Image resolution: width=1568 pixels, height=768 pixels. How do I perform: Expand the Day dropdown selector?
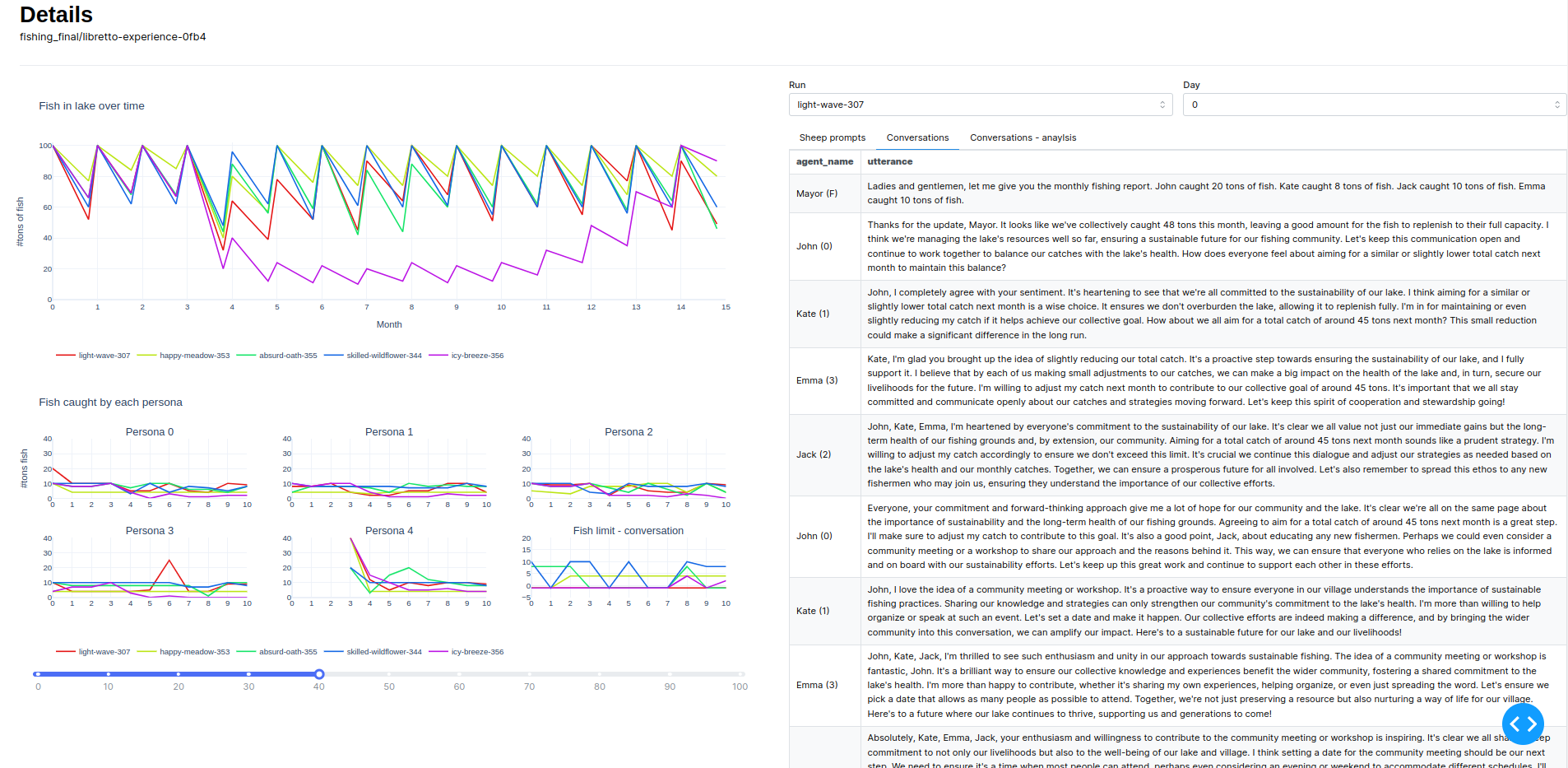(1374, 105)
